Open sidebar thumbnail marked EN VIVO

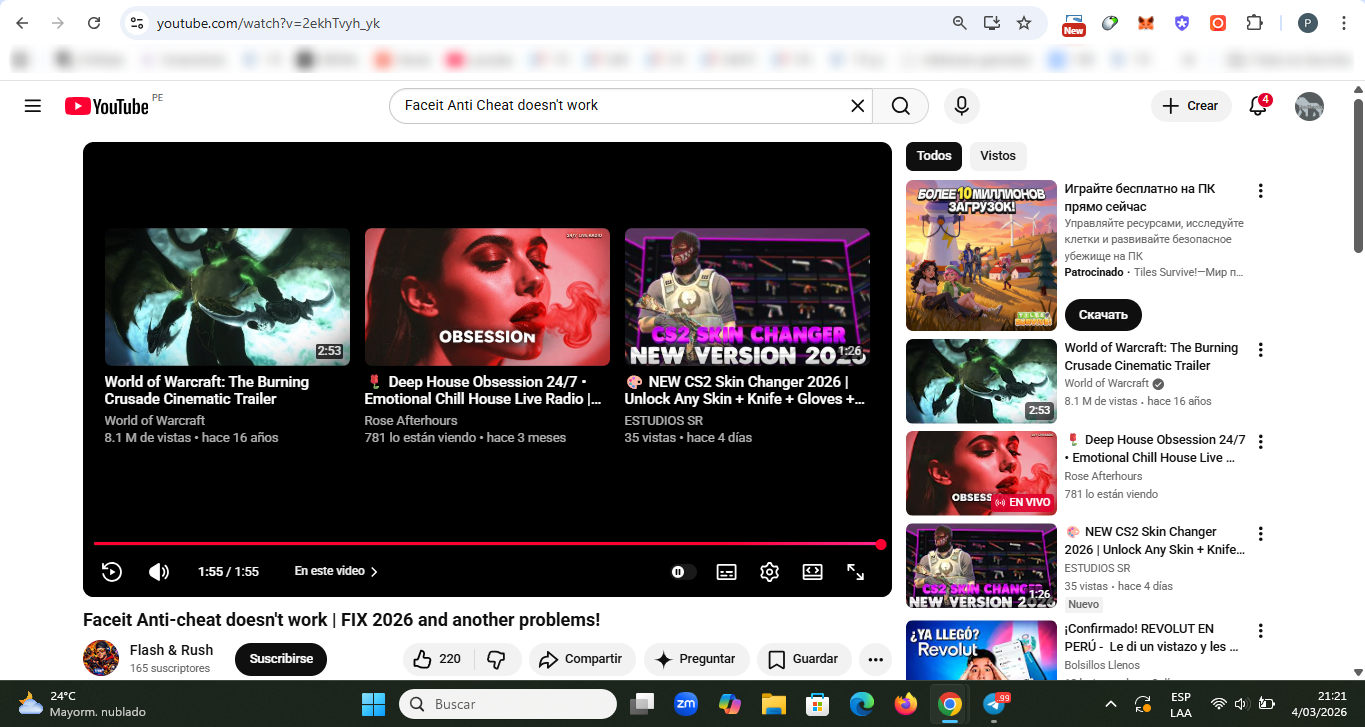(981, 473)
